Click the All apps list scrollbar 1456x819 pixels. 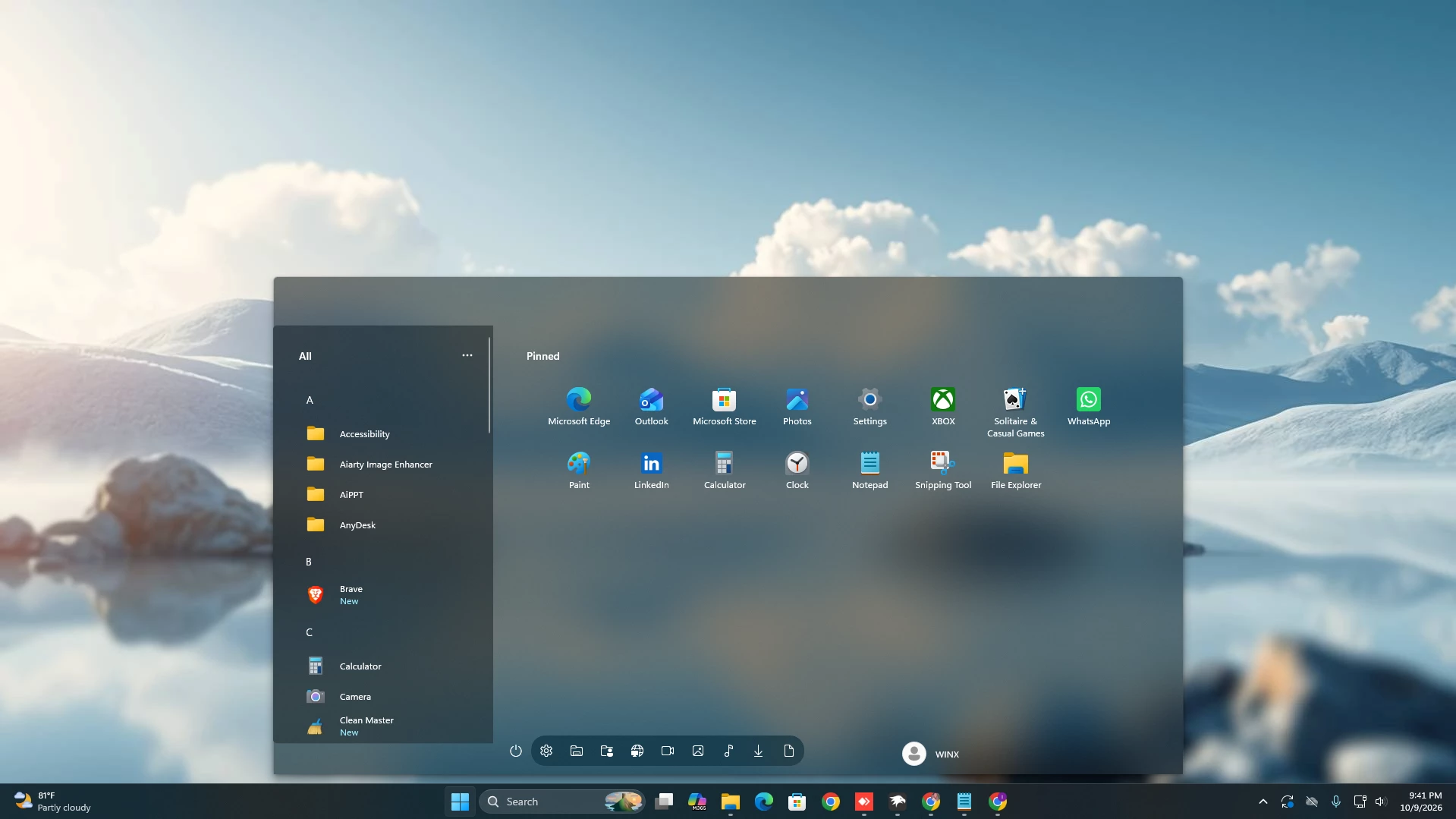click(x=489, y=386)
